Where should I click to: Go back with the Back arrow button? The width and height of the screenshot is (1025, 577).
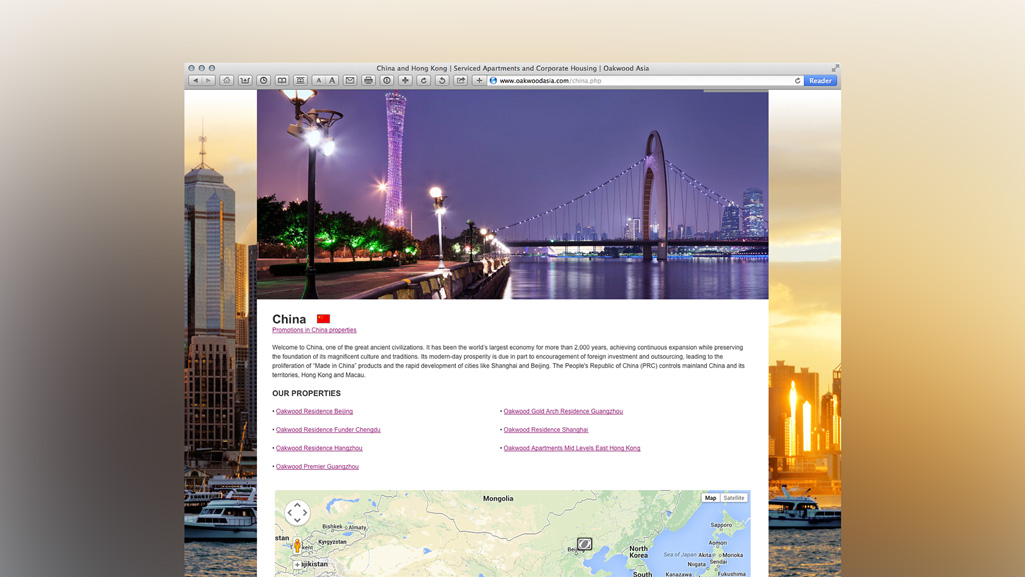tap(196, 81)
